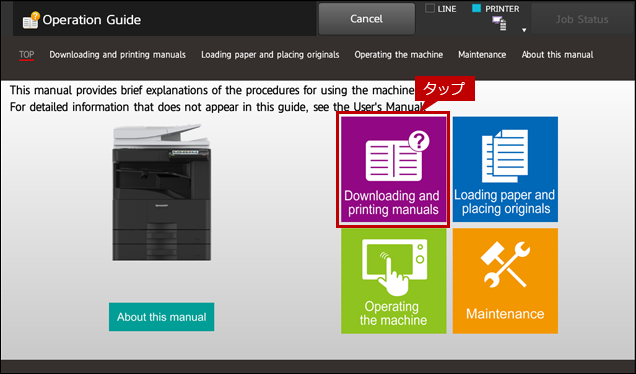Screen dimensions: 636x374
Task: Click the teal About this manual button
Action: click(x=161, y=317)
